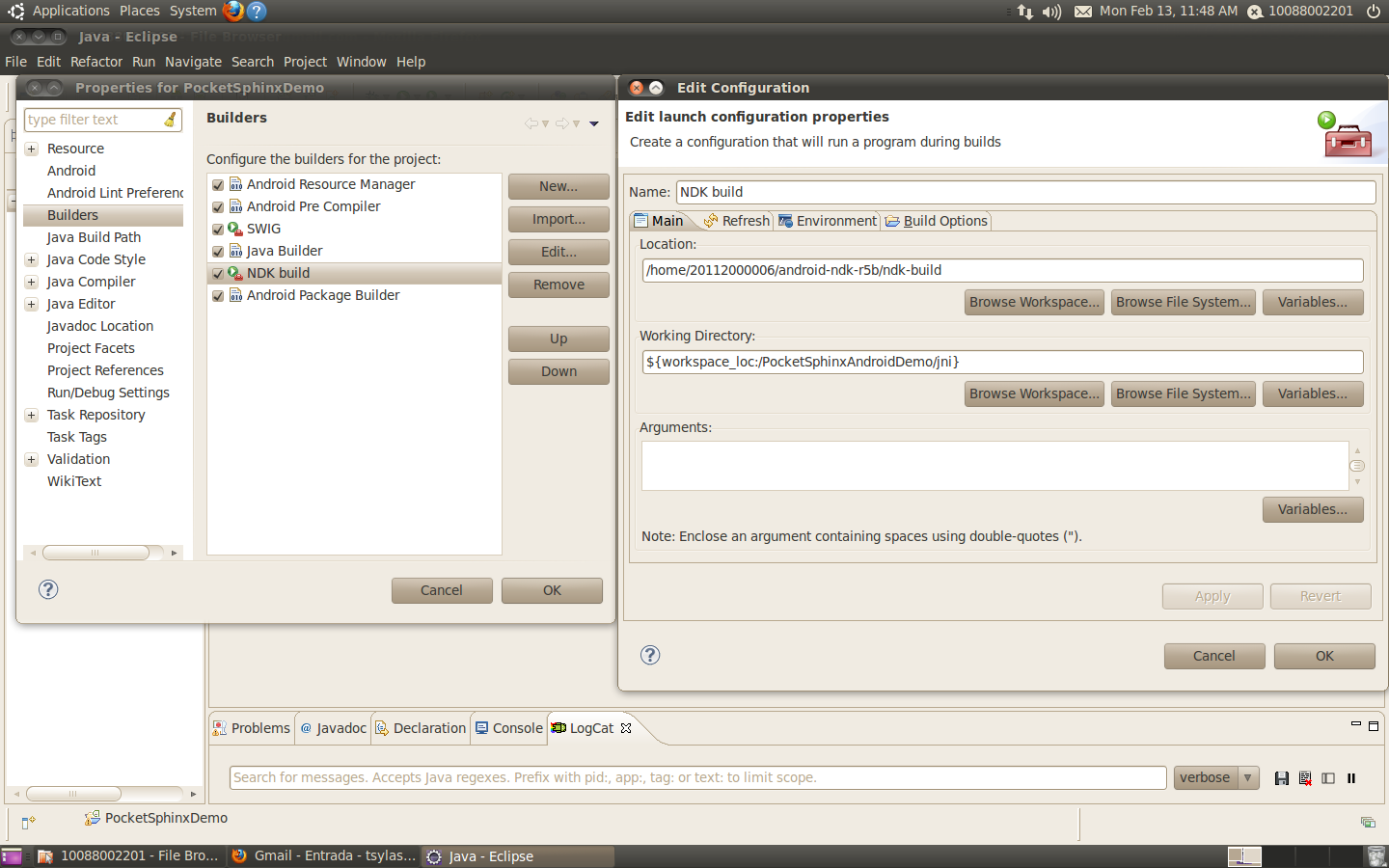Expand Java Compiler node
The width and height of the screenshot is (1389, 868).
tap(31, 282)
